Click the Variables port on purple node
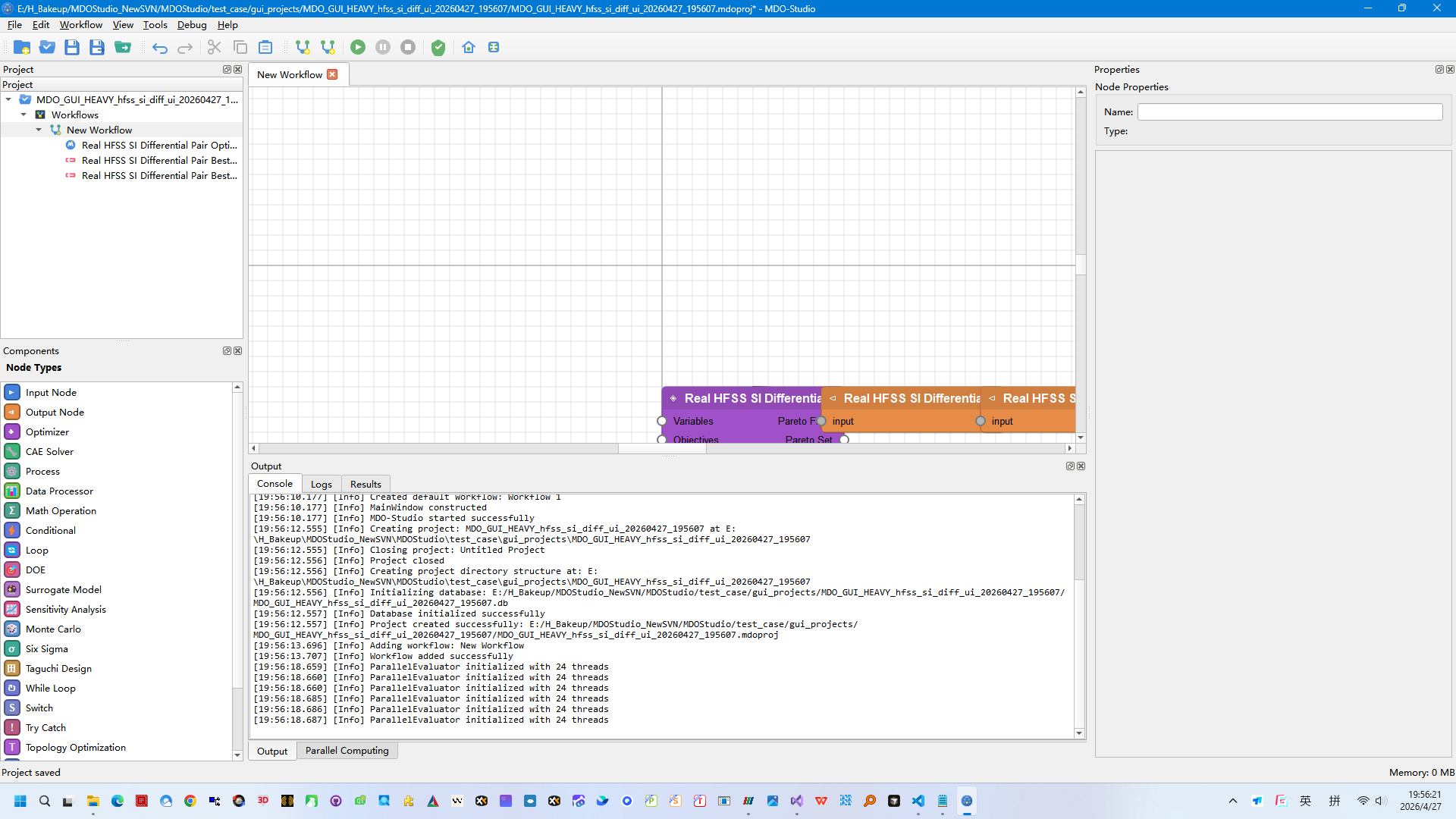Image resolution: width=1456 pixels, height=819 pixels. tap(662, 421)
